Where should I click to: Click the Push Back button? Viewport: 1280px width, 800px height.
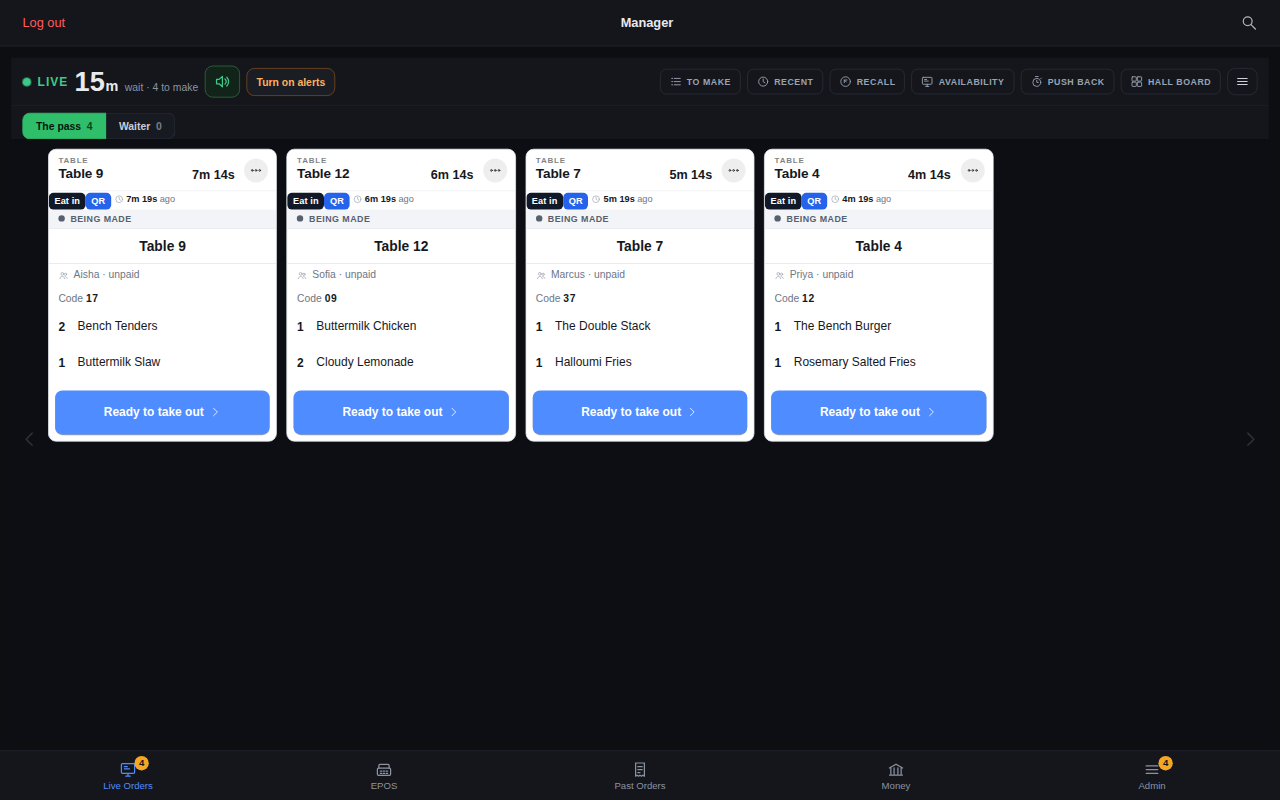(x=1067, y=82)
